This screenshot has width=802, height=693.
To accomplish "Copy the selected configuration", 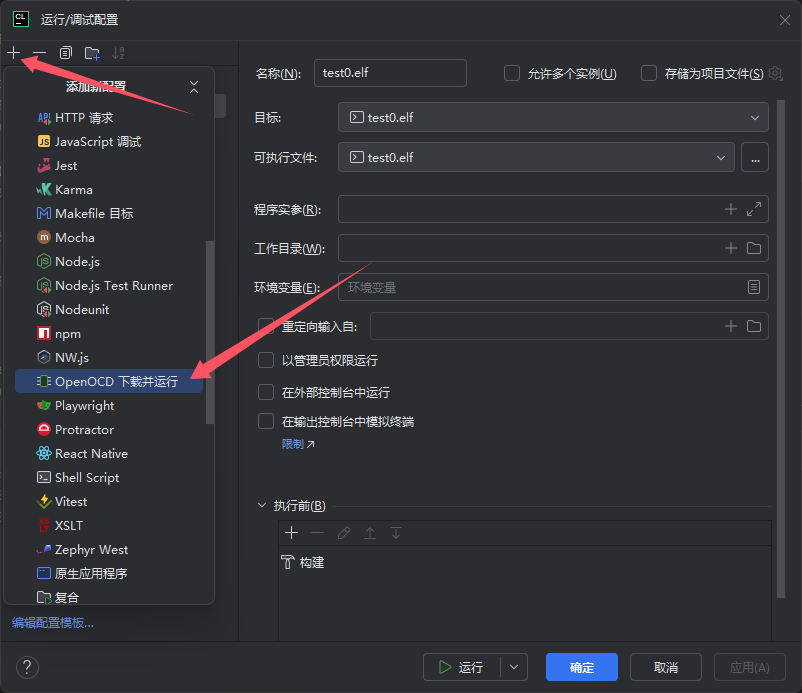I will [x=65, y=53].
